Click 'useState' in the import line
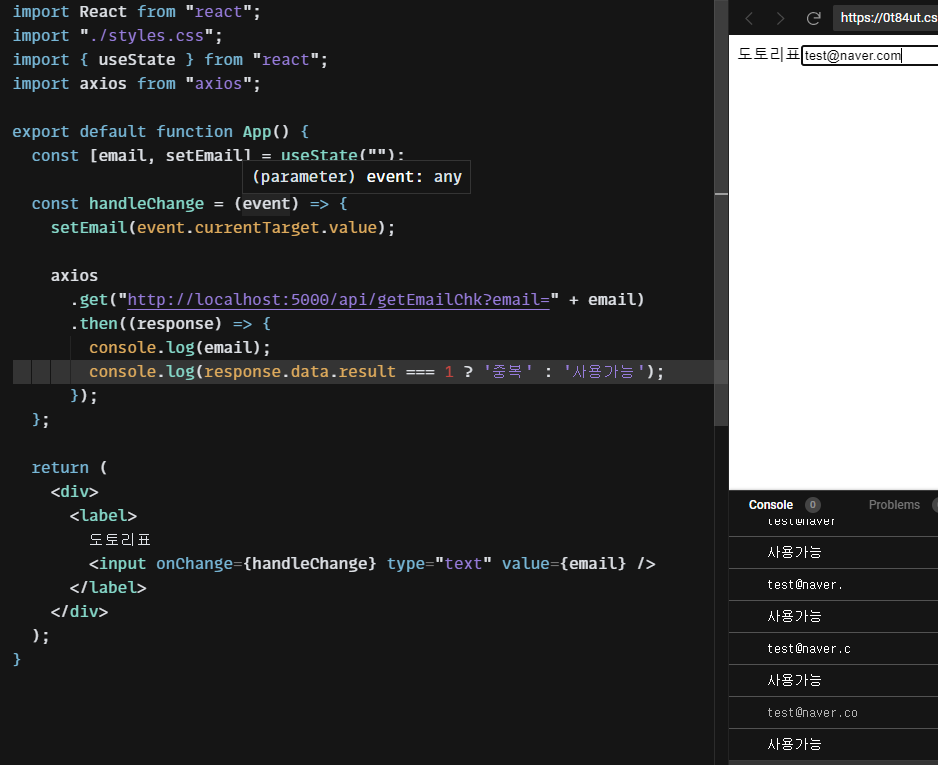Image resolution: width=938 pixels, height=765 pixels. [x=137, y=60]
